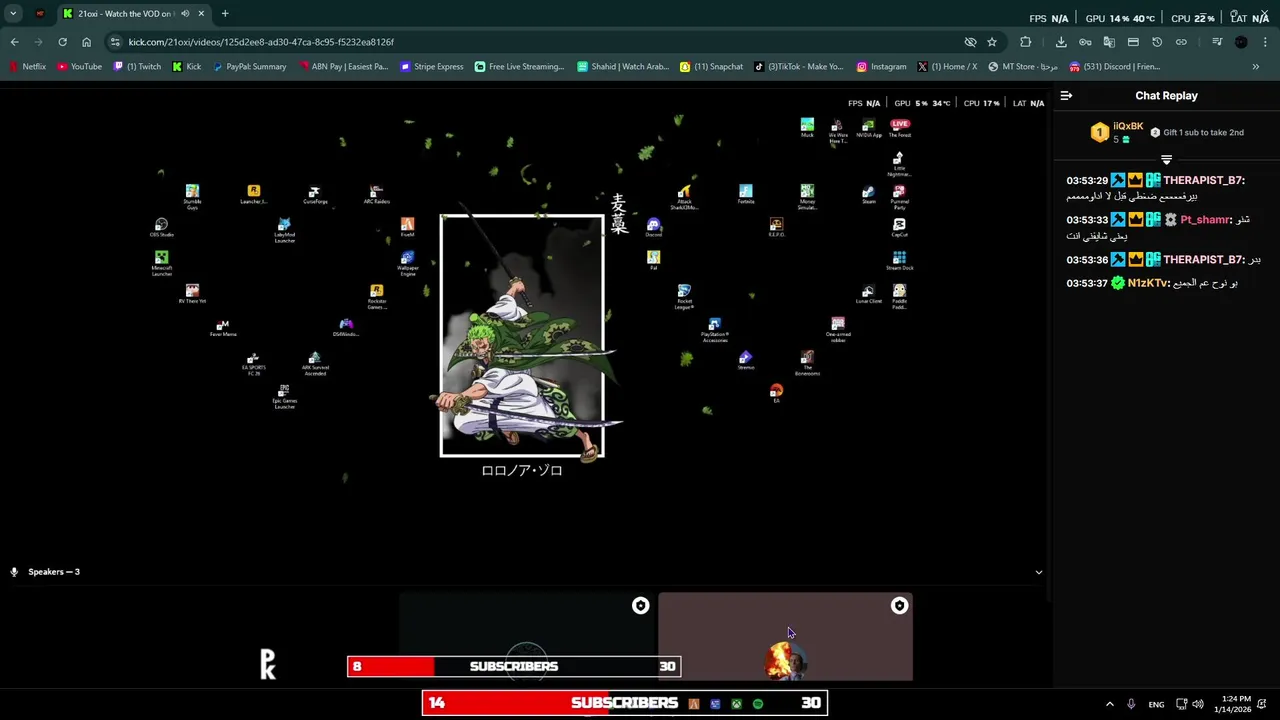Open Chrome's three-dot menu

coord(1265,42)
